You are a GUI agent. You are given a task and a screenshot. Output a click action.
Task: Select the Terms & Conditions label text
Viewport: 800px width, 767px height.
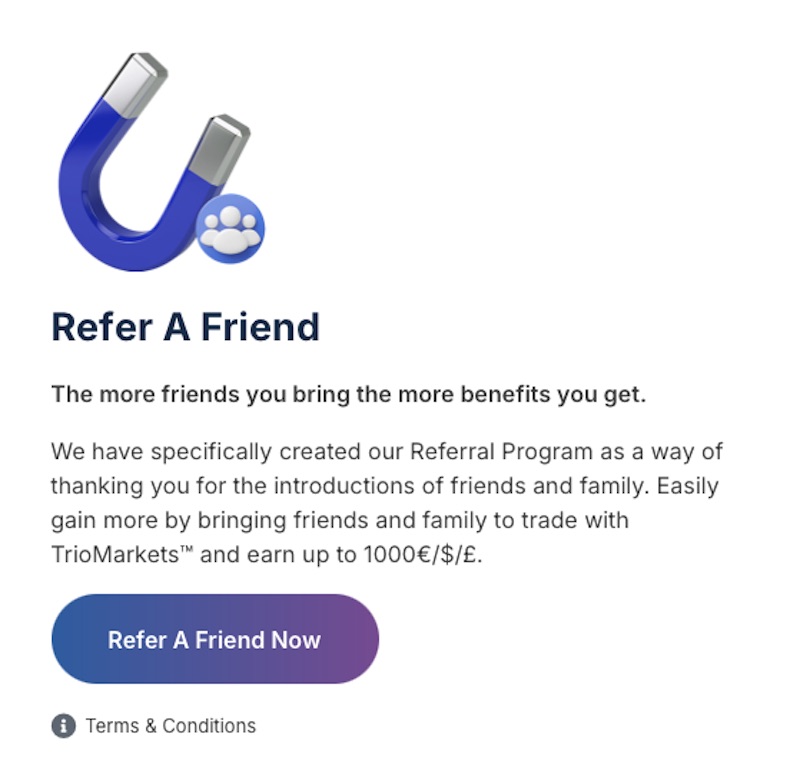click(170, 725)
